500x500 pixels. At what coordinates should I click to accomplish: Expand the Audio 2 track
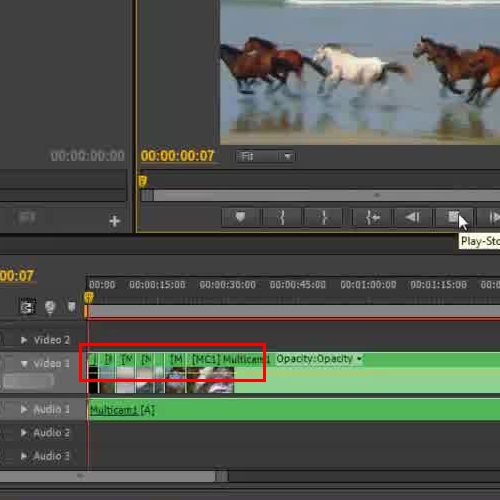coord(24,433)
